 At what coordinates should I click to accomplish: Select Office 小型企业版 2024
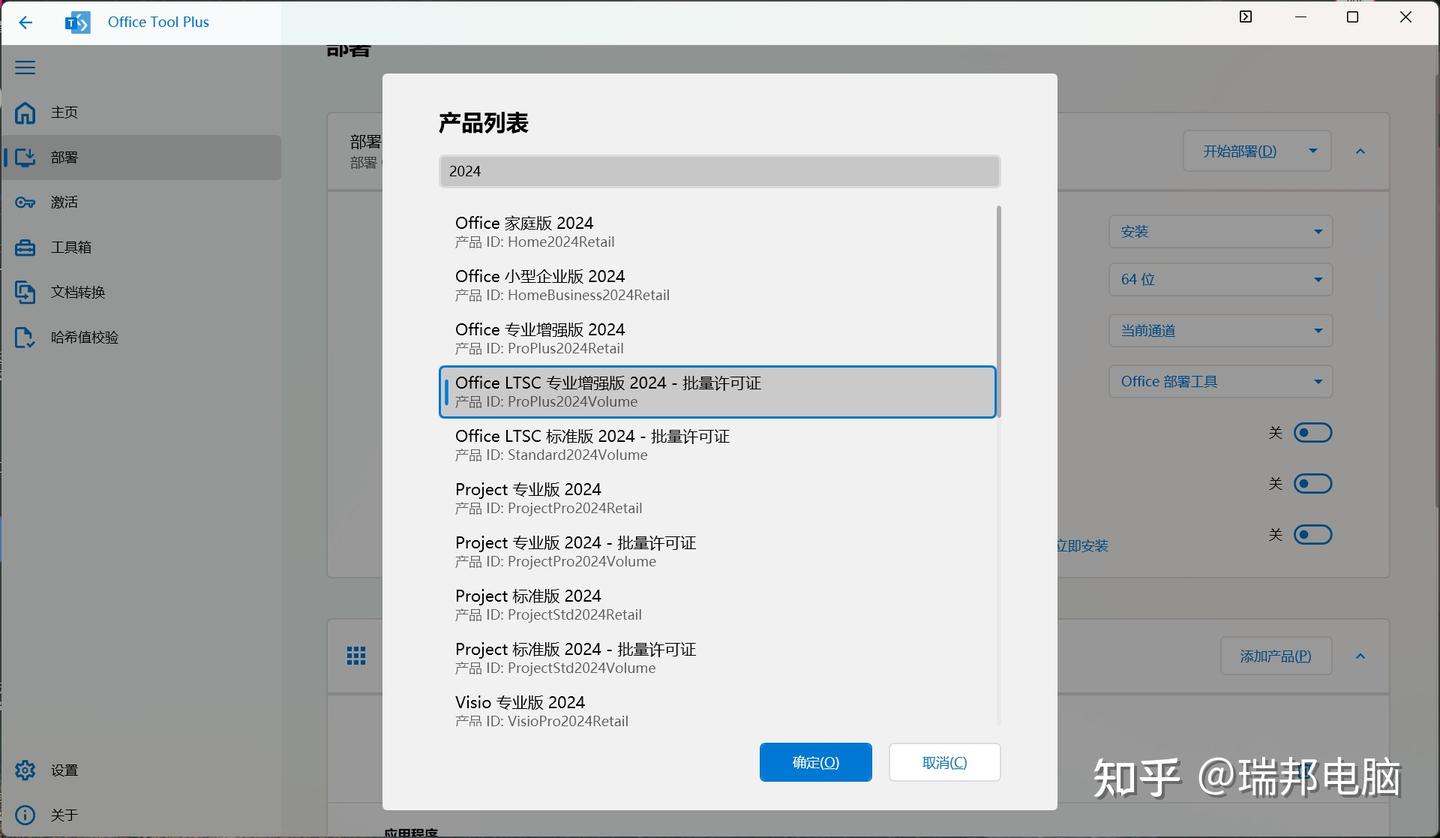click(718, 285)
